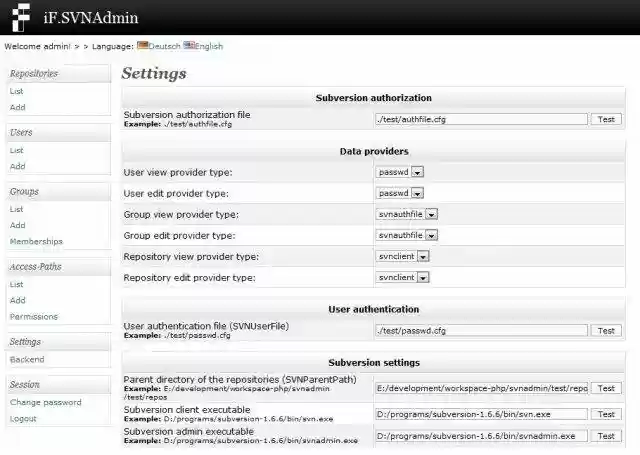Test the user authentication file path
Image resolution: width=640 pixels, height=455 pixels.
click(x=605, y=330)
